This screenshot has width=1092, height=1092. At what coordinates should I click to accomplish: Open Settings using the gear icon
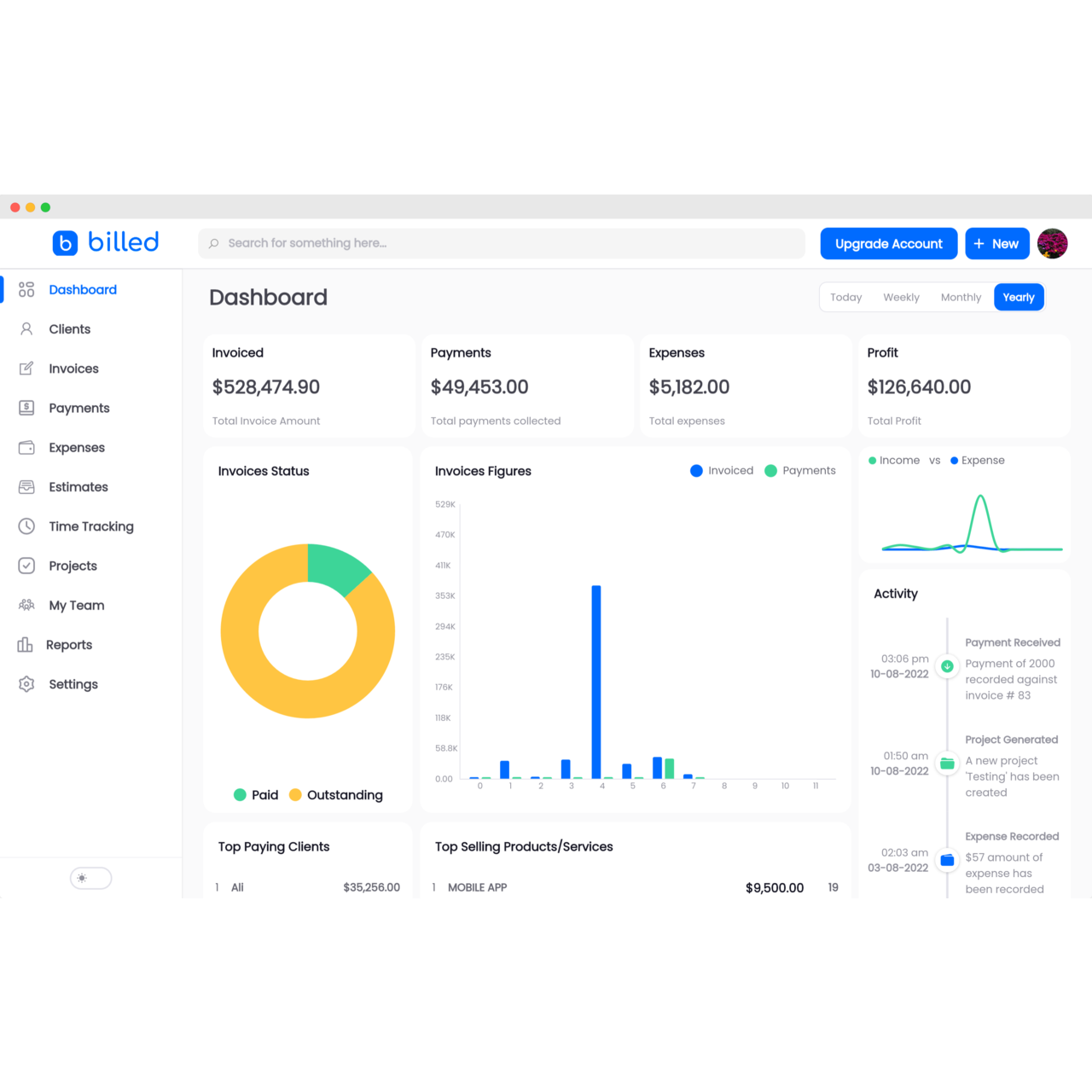(26, 684)
